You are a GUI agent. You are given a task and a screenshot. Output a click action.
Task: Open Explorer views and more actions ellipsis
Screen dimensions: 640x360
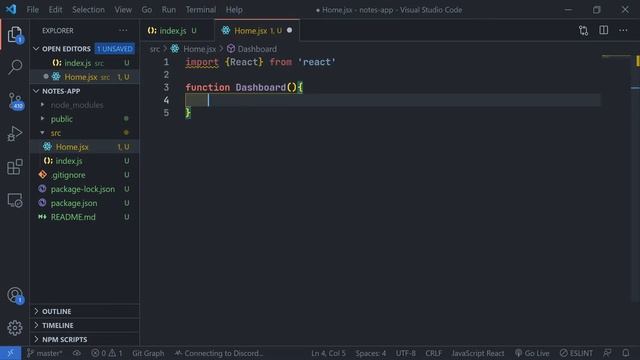pyautogui.click(x=123, y=31)
